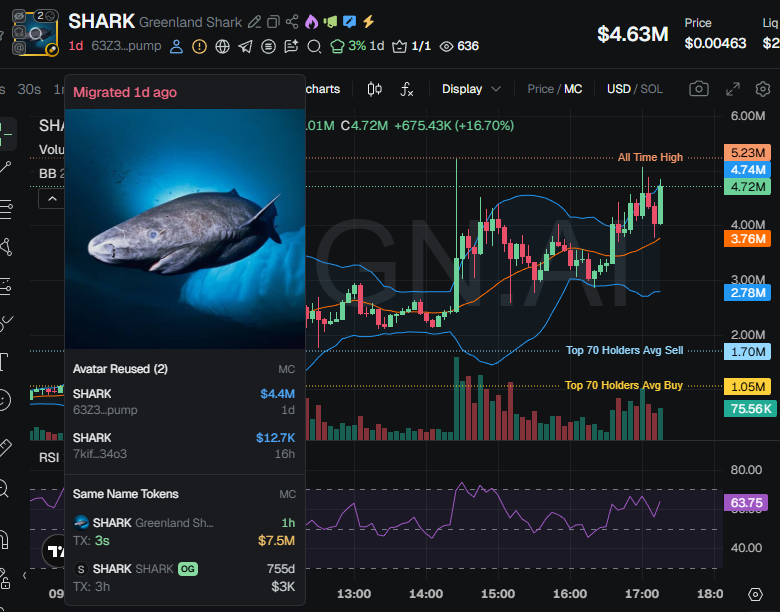Open the website globe icon
The height and width of the screenshot is (612, 780).
pos(222,47)
